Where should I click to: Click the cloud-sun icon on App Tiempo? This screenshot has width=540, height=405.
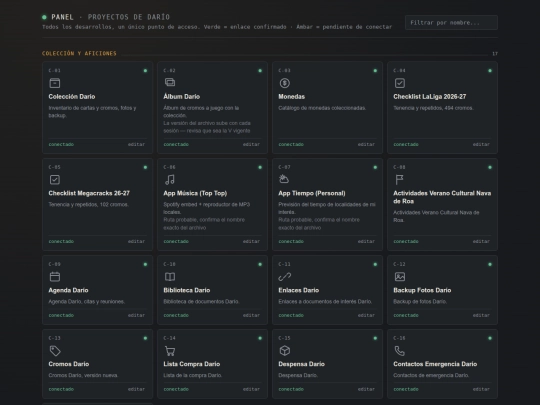pos(284,179)
